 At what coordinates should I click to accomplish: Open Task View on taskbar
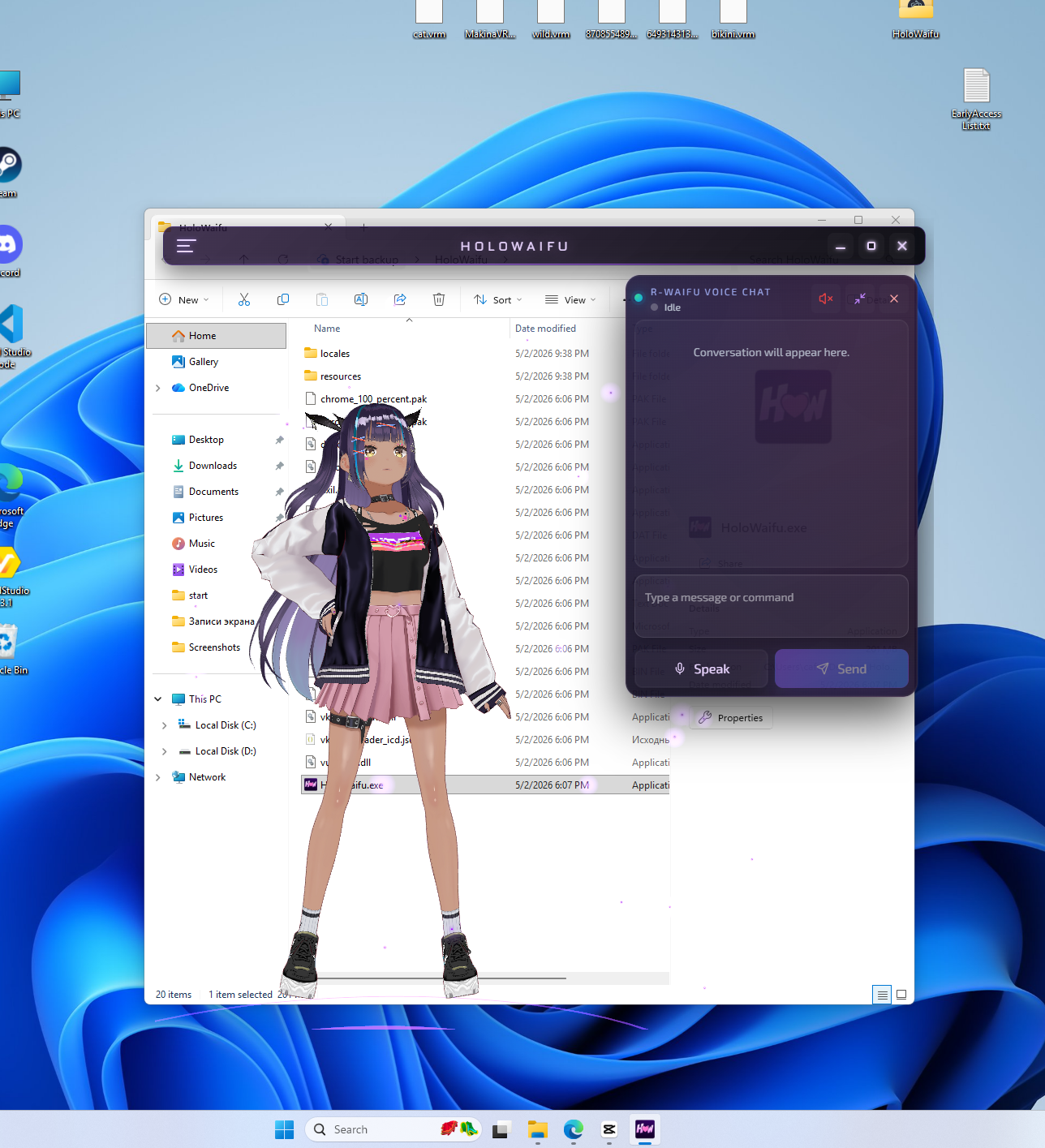coord(501,1129)
